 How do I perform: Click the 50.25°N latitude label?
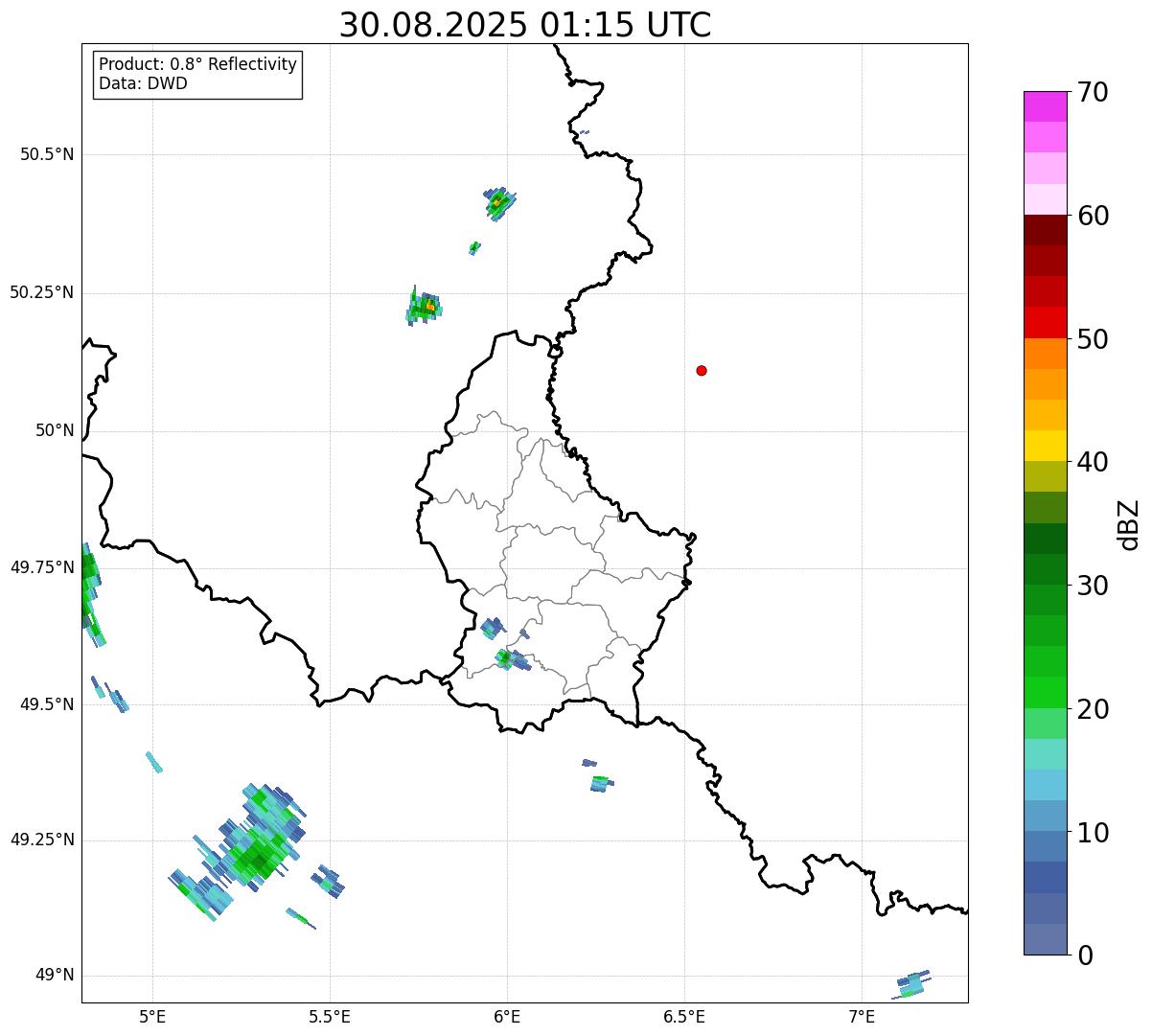42,292
